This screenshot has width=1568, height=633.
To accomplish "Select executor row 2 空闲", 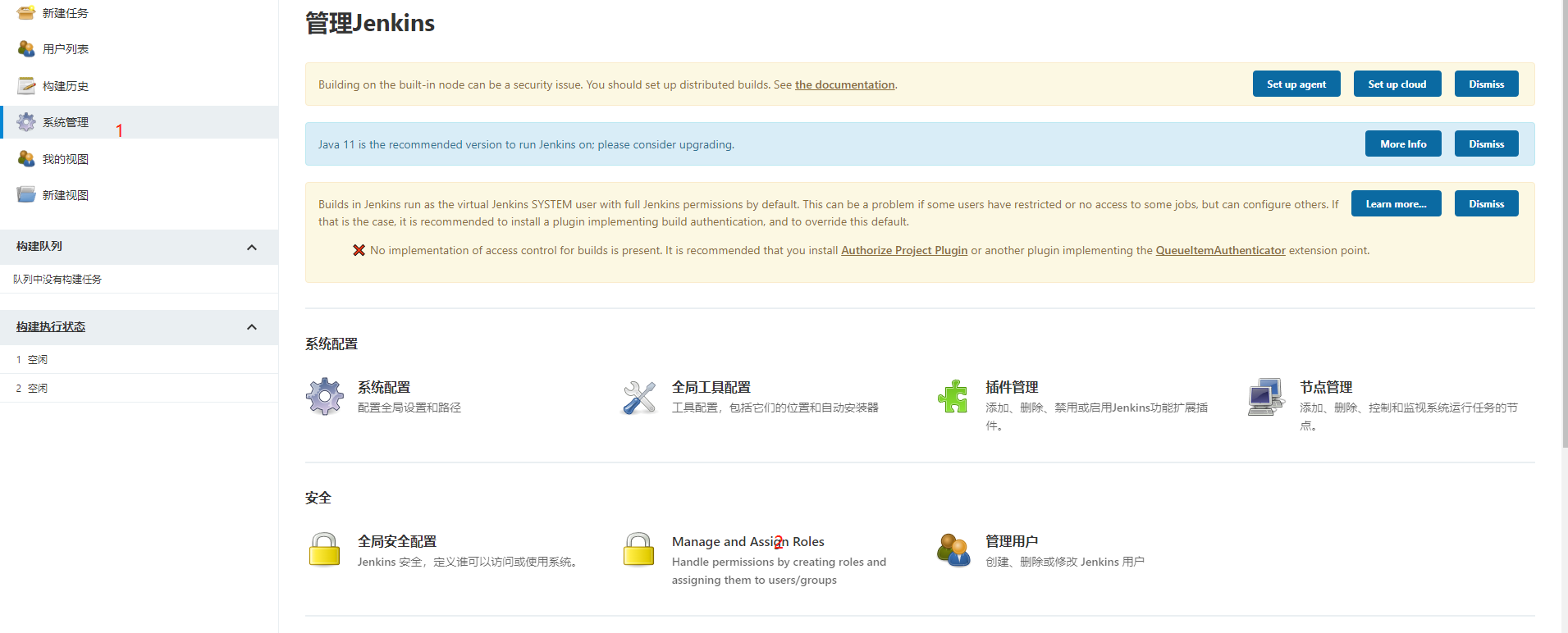I will tap(139, 388).
